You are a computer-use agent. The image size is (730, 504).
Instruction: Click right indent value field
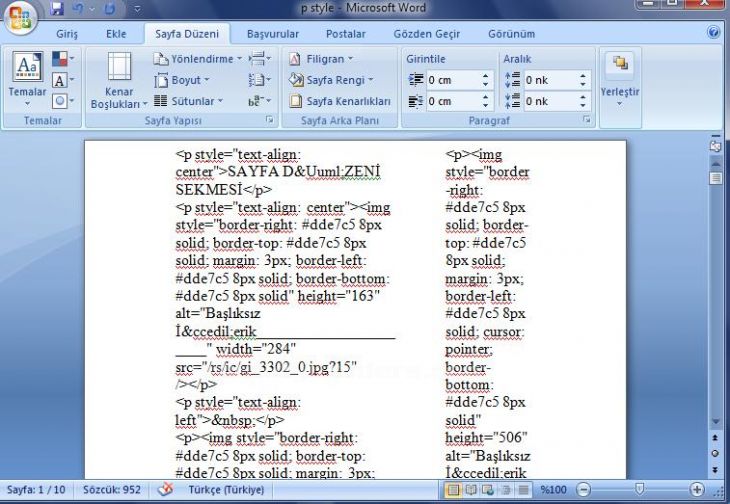point(453,101)
